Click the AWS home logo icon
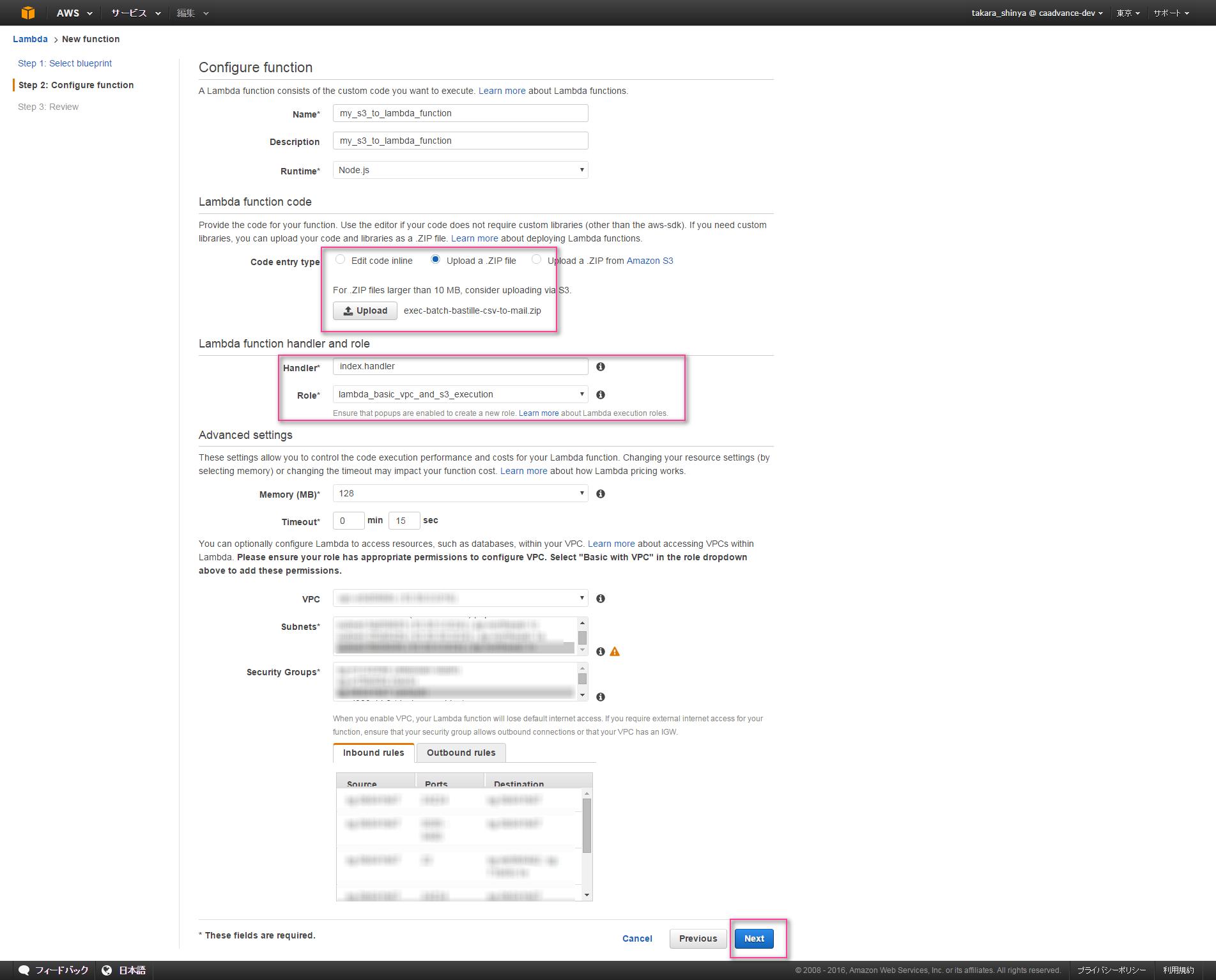Viewport: 1216px width, 980px height. click(28, 12)
